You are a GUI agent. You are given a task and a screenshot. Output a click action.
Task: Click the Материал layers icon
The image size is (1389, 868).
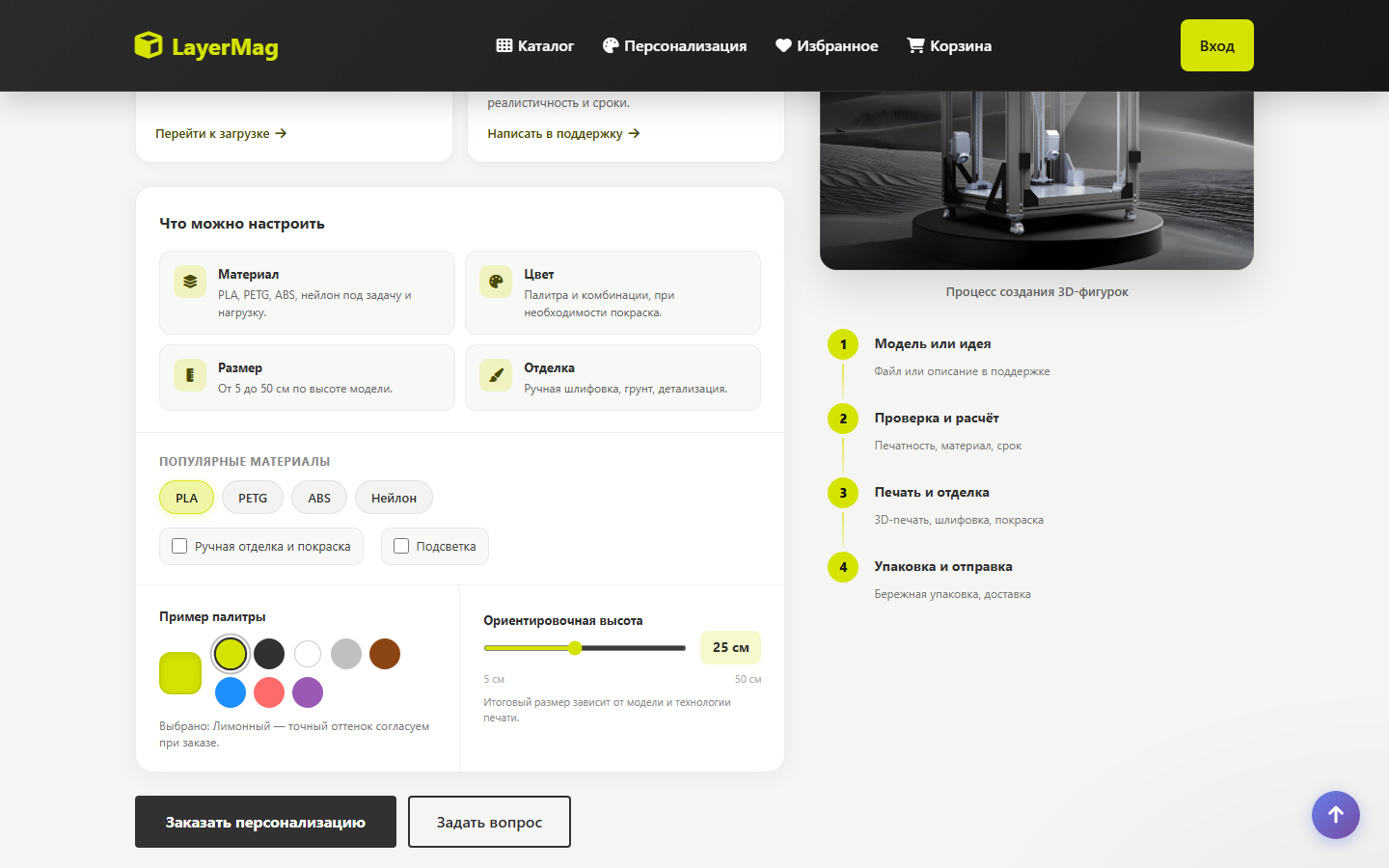(x=190, y=282)
